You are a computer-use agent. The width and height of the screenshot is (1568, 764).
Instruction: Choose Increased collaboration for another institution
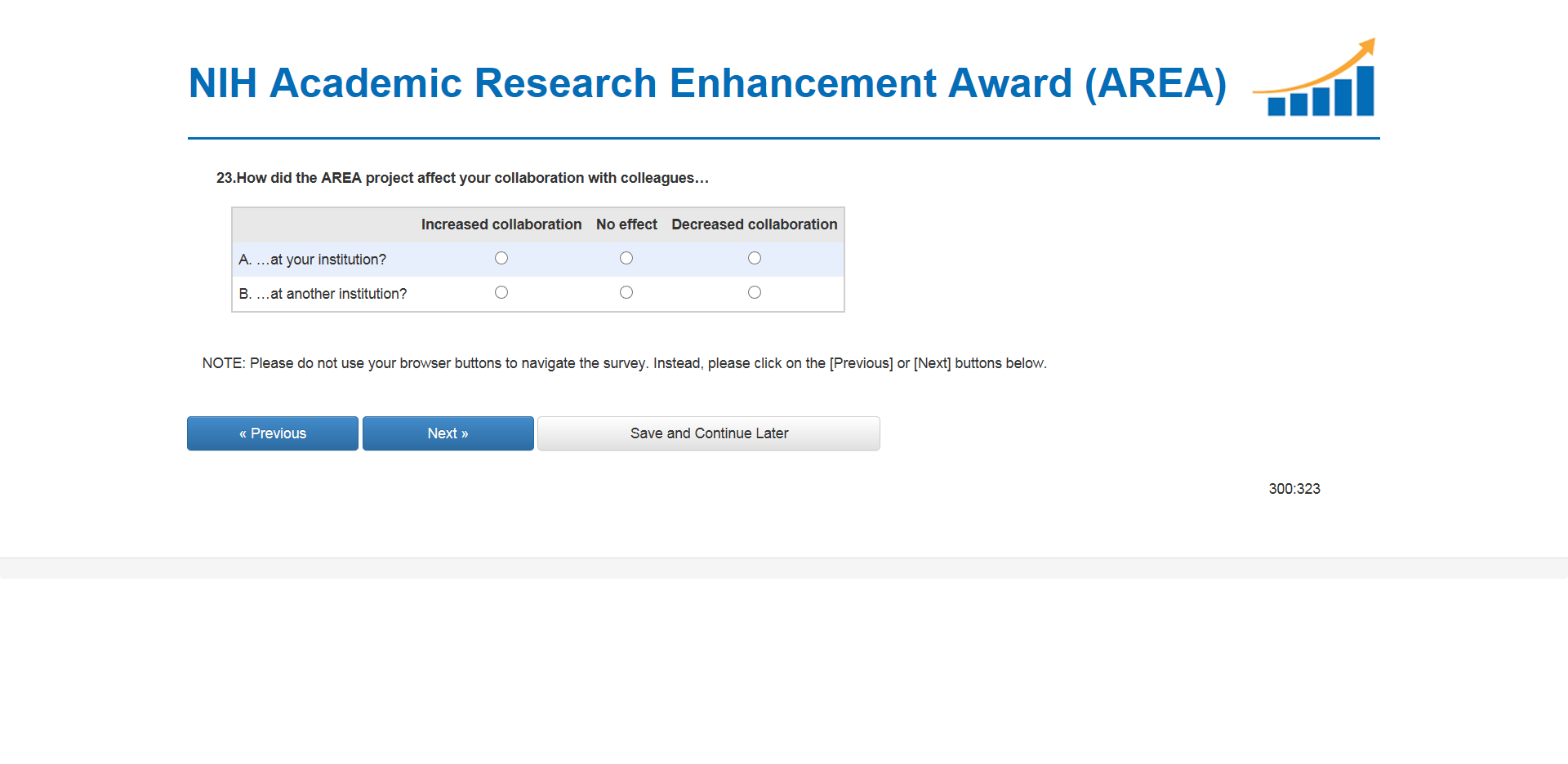tap(501, 292)
